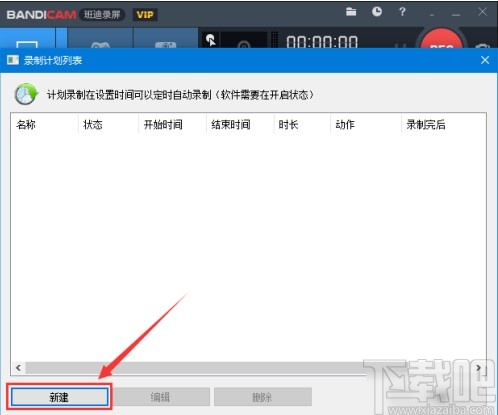Sort by the 名称 column header
The height and width of the screenshot is (415, 498).
[x=44, y=125]
